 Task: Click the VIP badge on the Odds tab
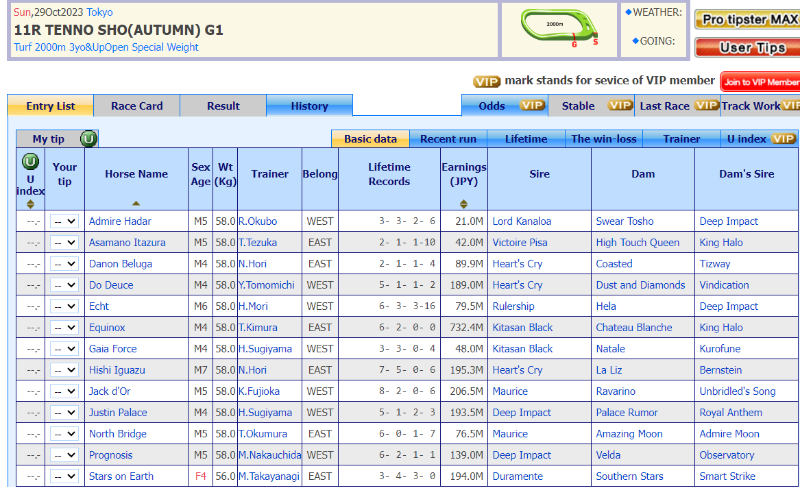(x=532, y=106)
